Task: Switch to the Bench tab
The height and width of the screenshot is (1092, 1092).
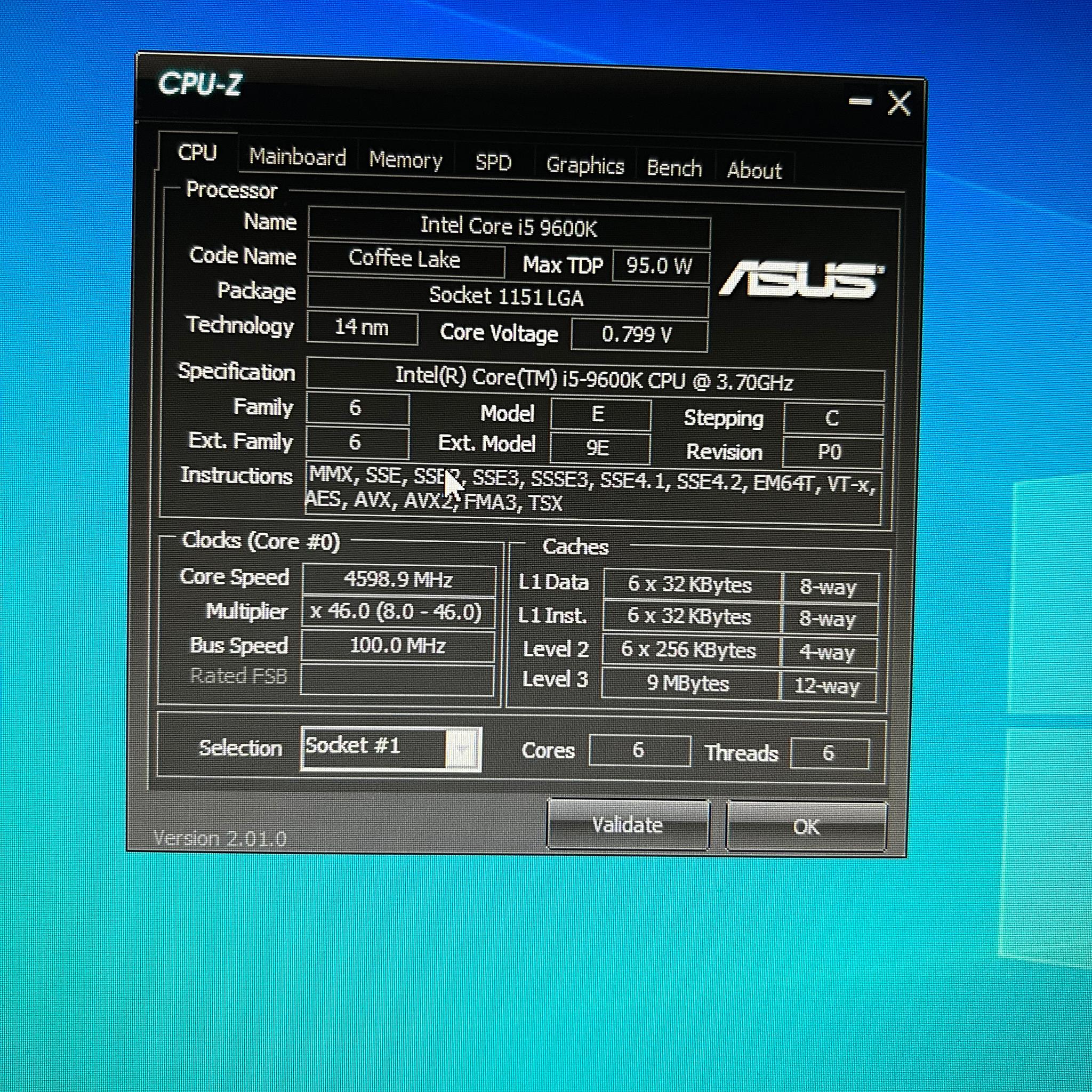Action: (x=675, y=168)
